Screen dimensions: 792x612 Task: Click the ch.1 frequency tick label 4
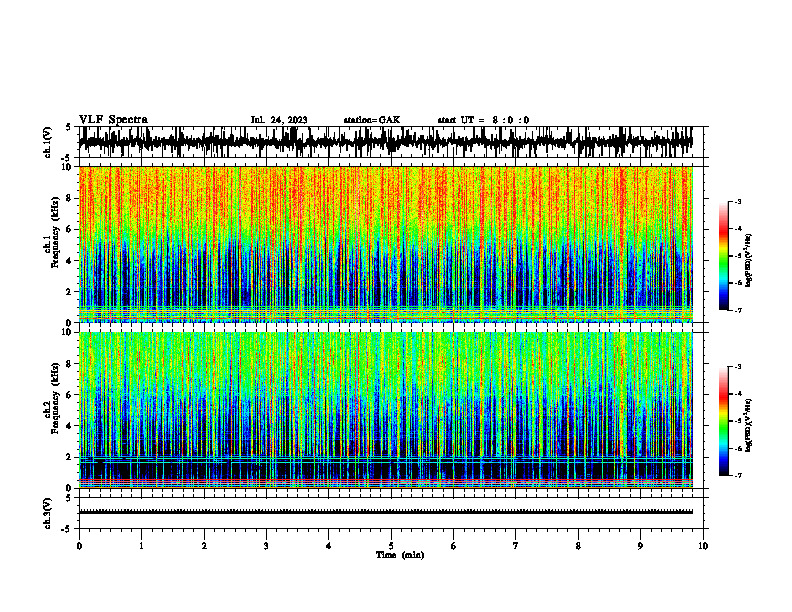[x=70, y=261]
